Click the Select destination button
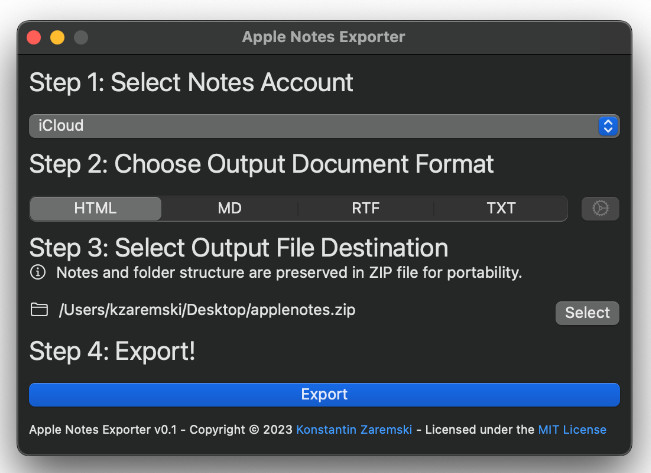The image size is (651, 473). [x=587, y=313]
